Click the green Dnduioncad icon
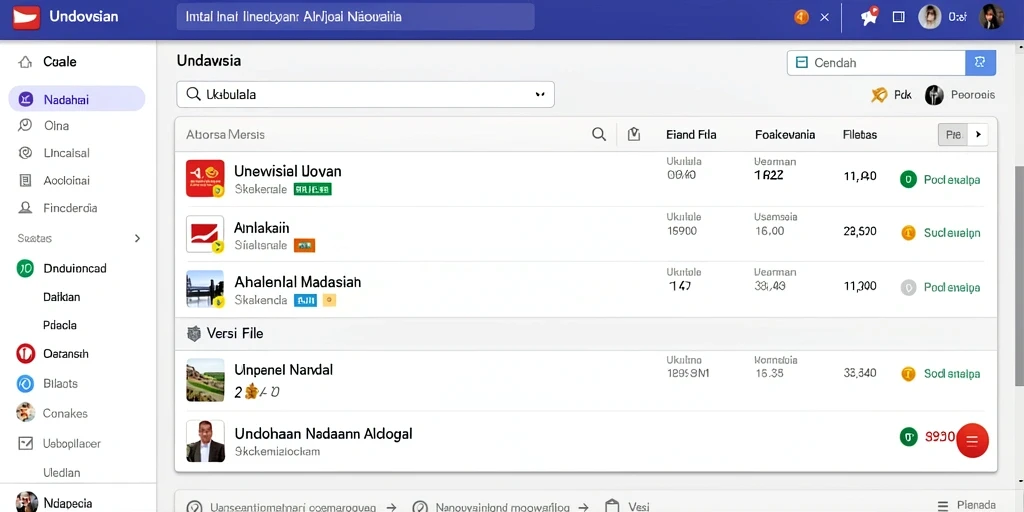 [25, 268]
